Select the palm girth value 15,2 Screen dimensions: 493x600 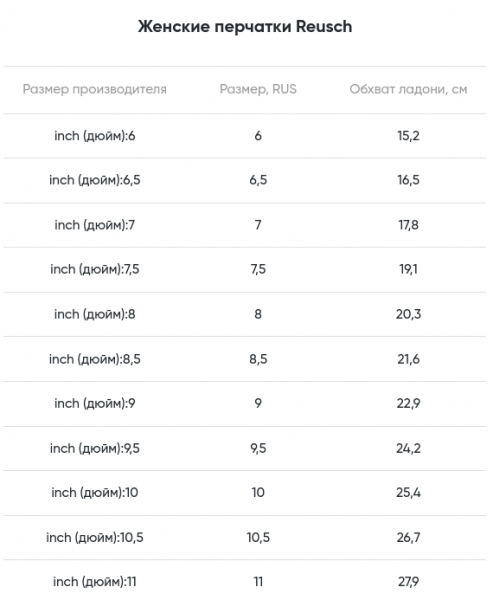tap(408, 136)
